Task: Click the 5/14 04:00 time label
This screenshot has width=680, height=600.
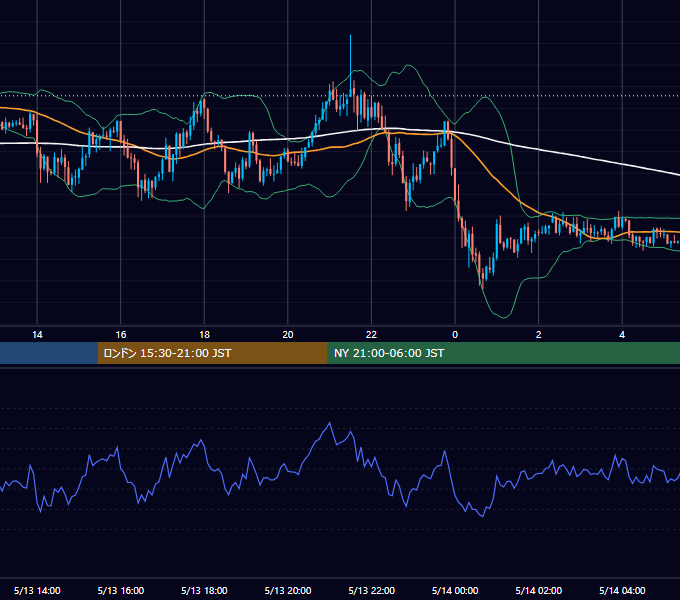Action: pyautogui.click(x=622, y=590)
